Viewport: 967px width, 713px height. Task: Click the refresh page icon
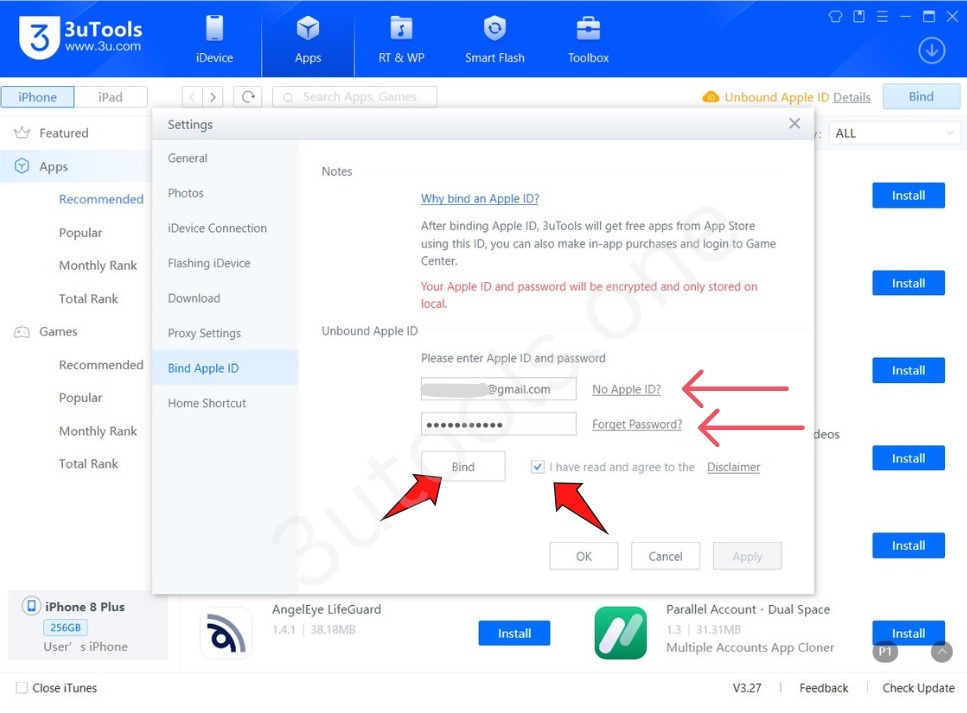[x=247, y=97]
